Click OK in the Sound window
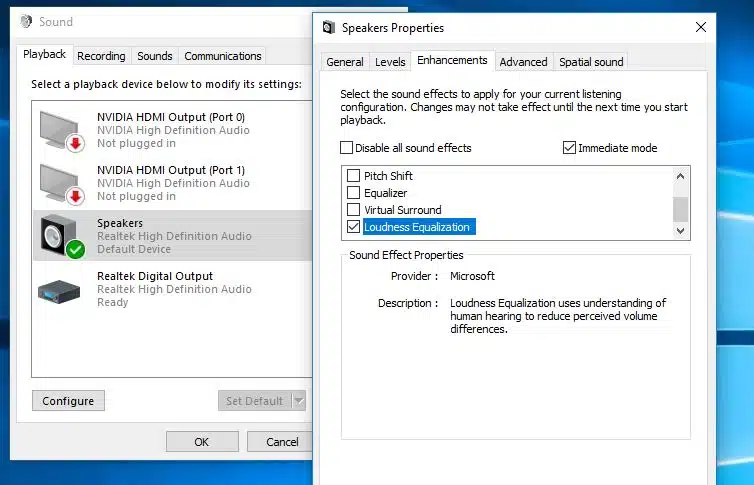754x485 pixels. 202,441
